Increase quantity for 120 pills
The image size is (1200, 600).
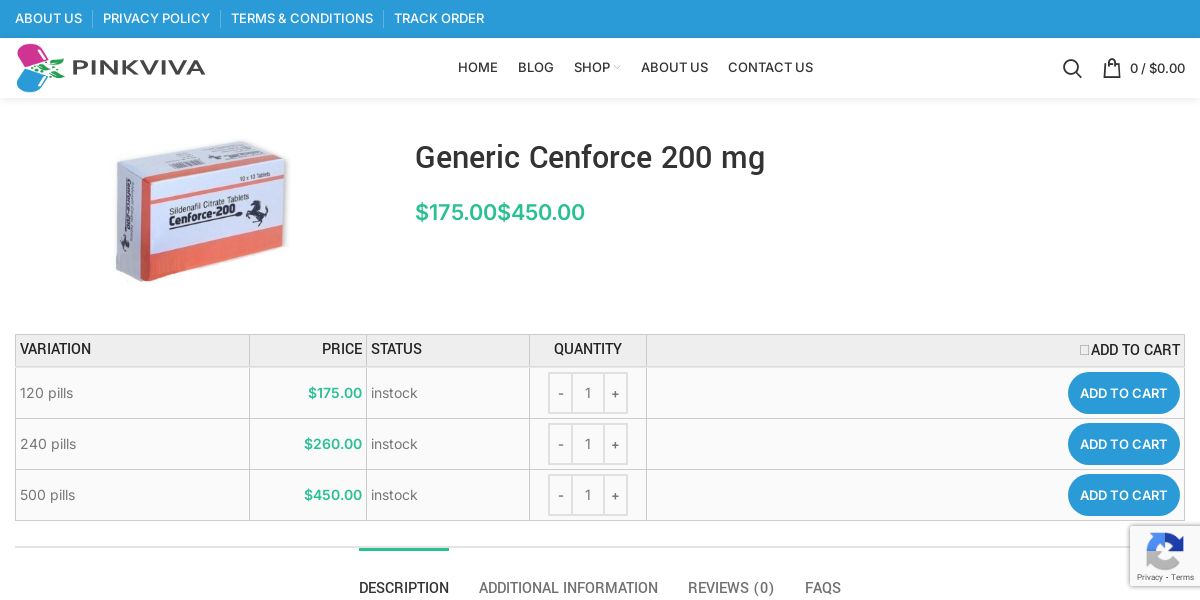coord(615,393)
